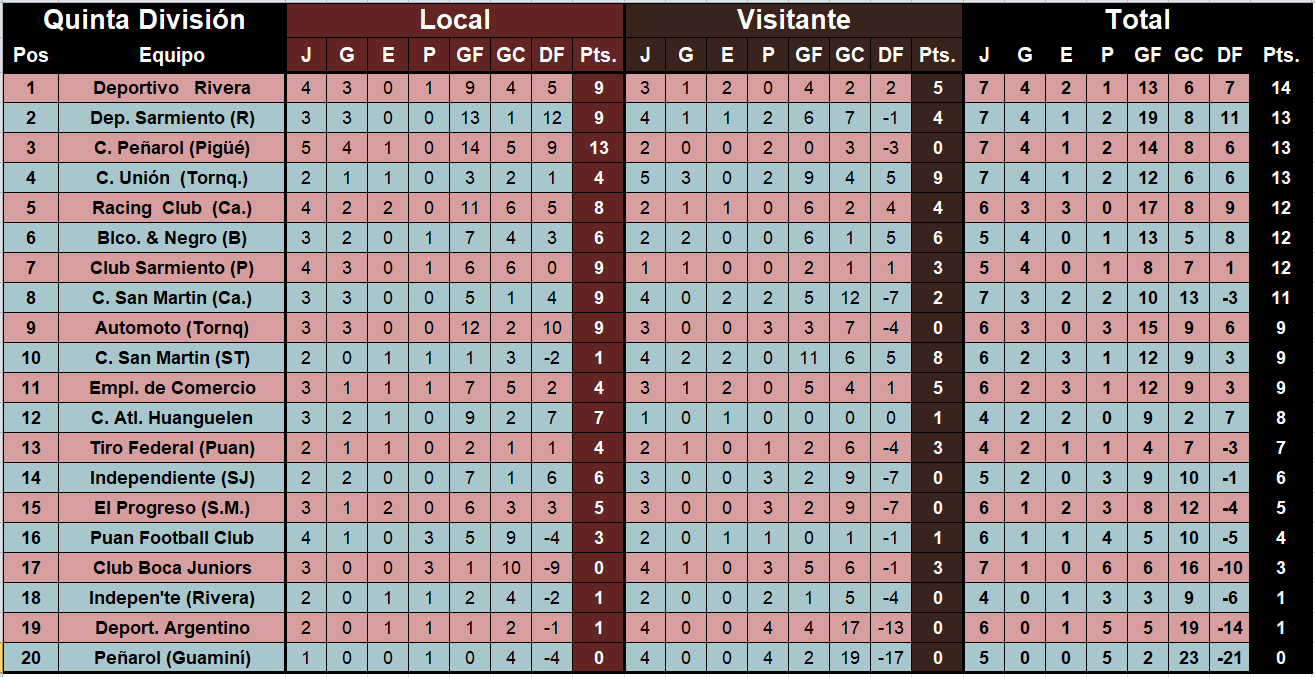Select the C. Peñarol (Pigüé) team name

[172, 148]
